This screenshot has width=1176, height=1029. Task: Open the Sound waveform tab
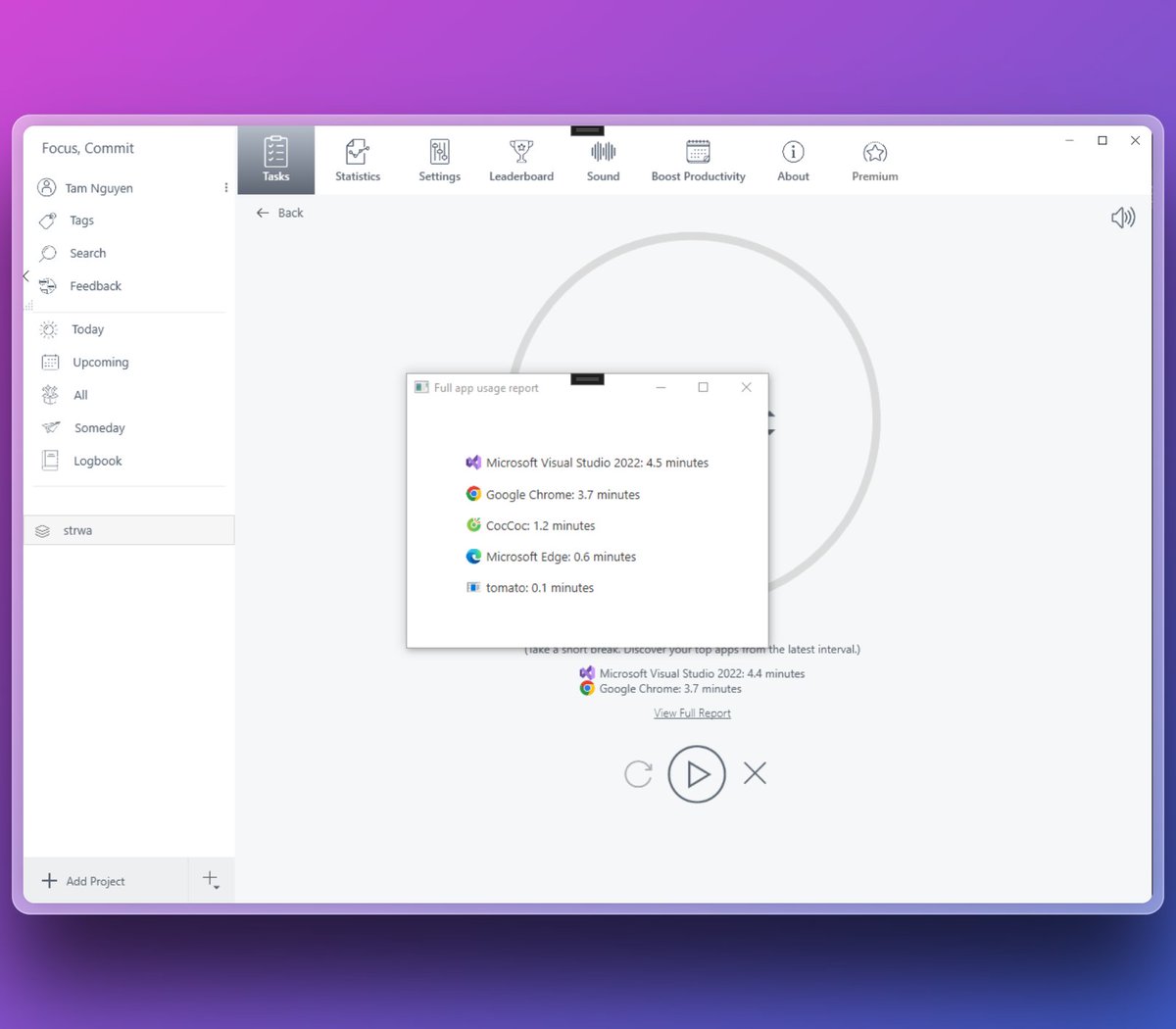(603, 160)
